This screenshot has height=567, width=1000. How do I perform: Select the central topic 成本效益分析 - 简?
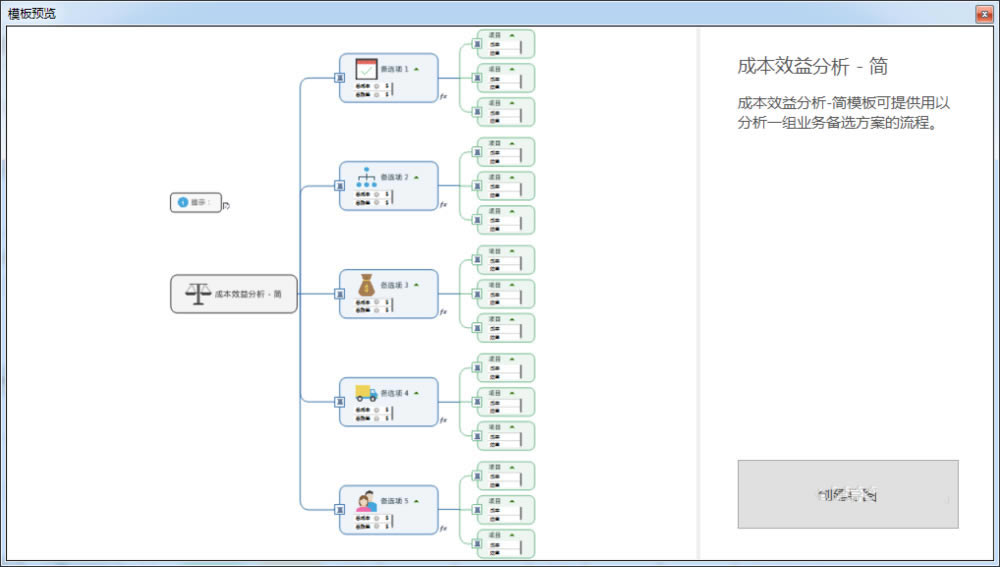tap(234, 294)
